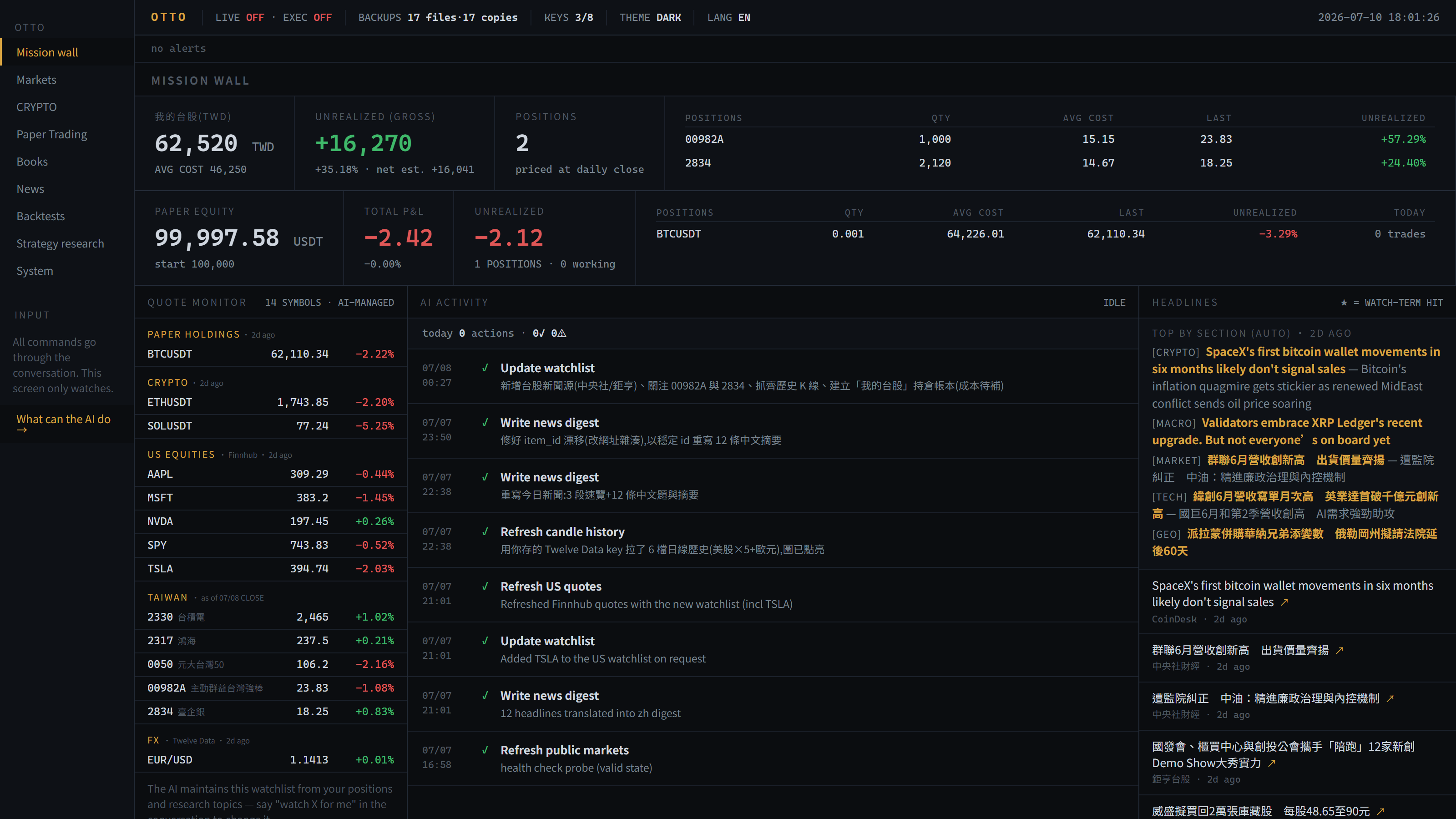
Task: Select the NVDA quote row
Action: tap(270, 522)
